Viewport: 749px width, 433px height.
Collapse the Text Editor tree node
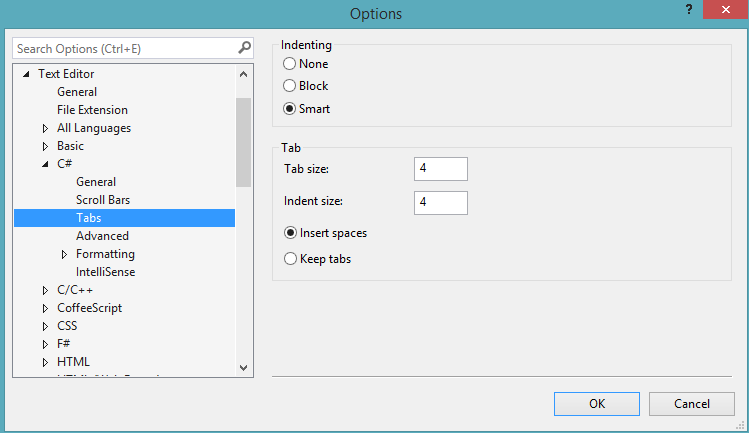[x=27, y=74]
